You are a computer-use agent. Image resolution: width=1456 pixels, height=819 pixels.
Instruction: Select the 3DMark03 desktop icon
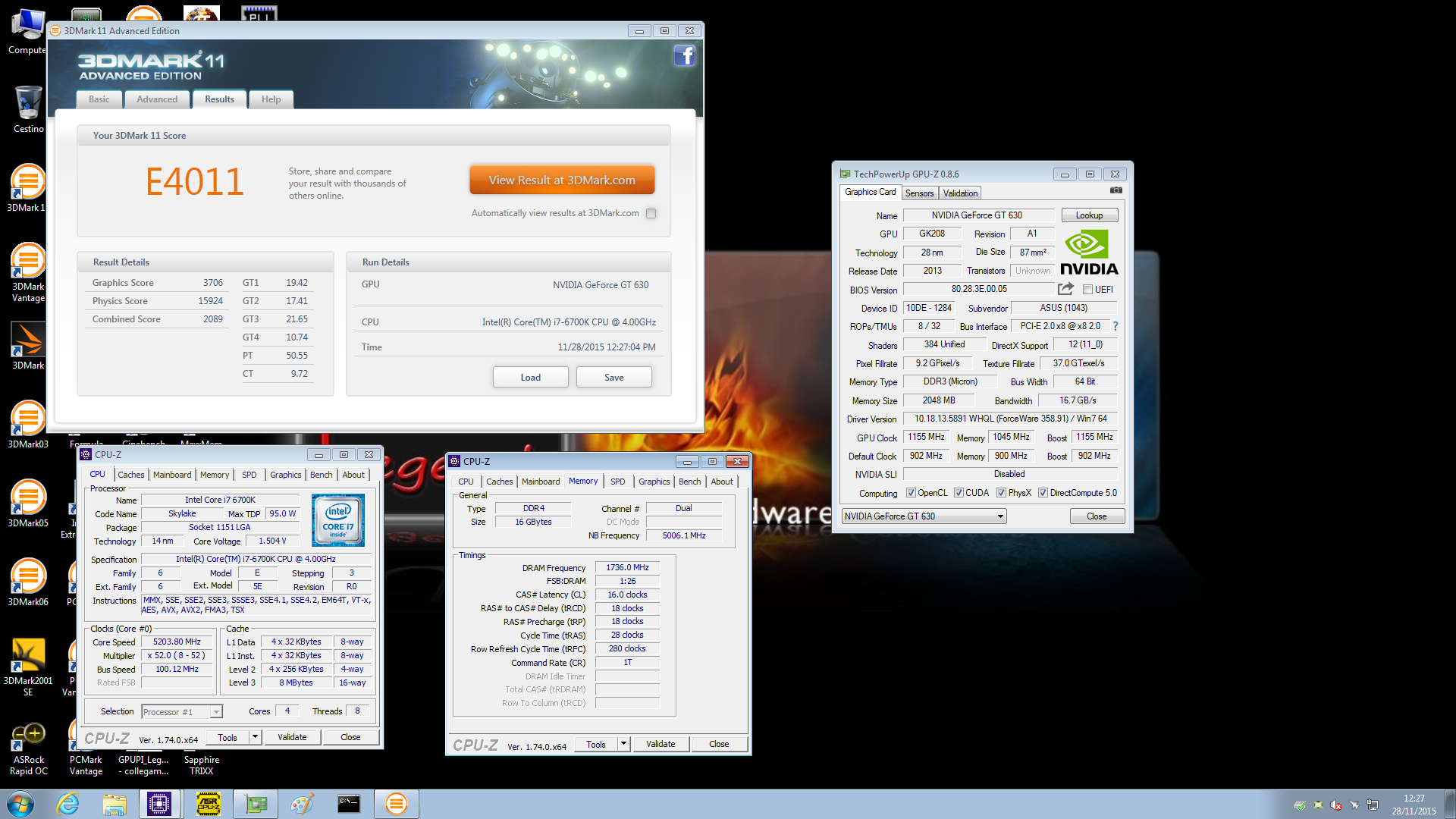click(28, 424)
